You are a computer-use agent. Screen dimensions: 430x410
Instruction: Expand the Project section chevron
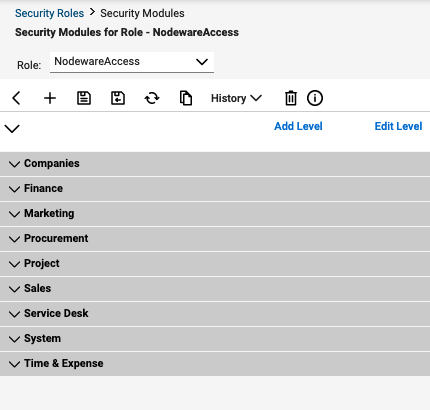(x=14, y=264)
